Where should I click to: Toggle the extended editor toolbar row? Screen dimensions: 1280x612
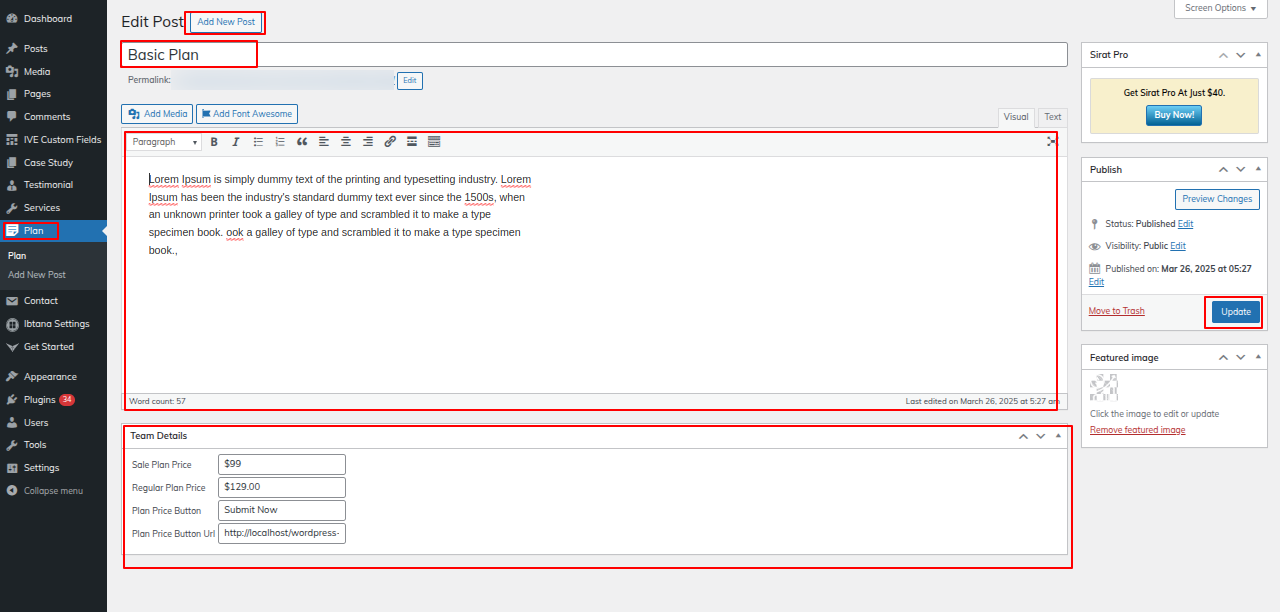coord(434,142)
